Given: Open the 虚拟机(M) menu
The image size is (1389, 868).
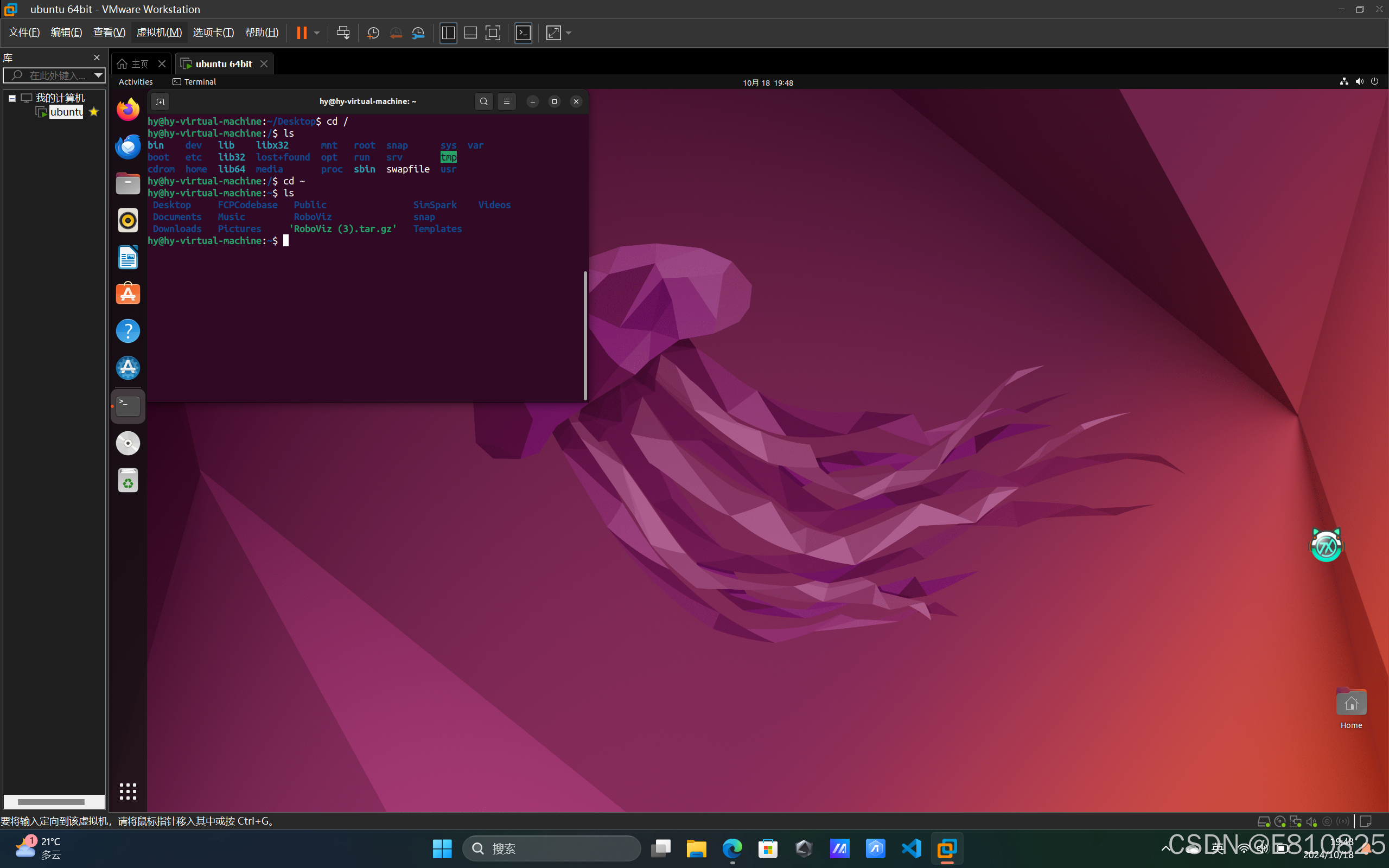Looking at the screenshot, I should (159, 33).
